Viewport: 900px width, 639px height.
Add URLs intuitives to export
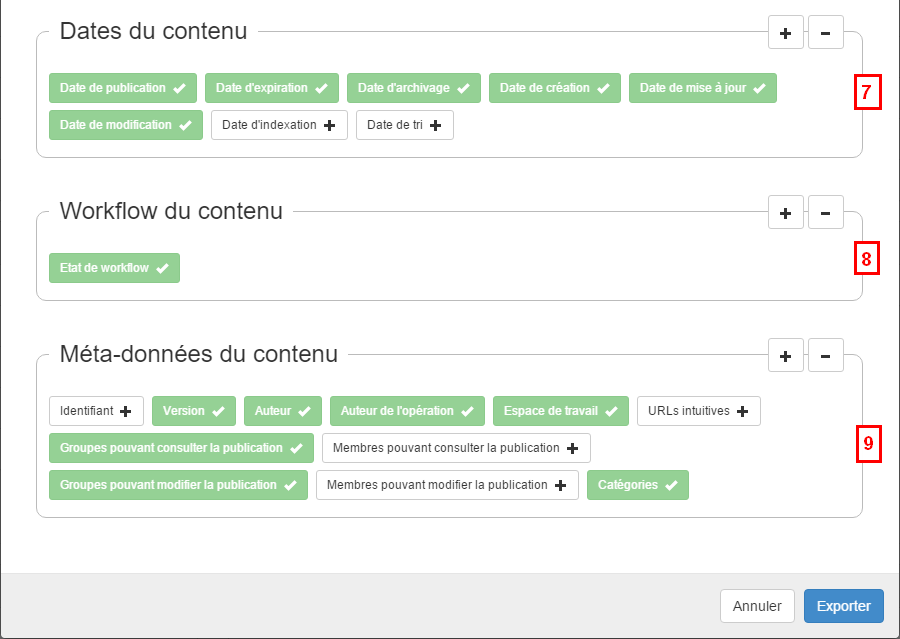(699, 410)
